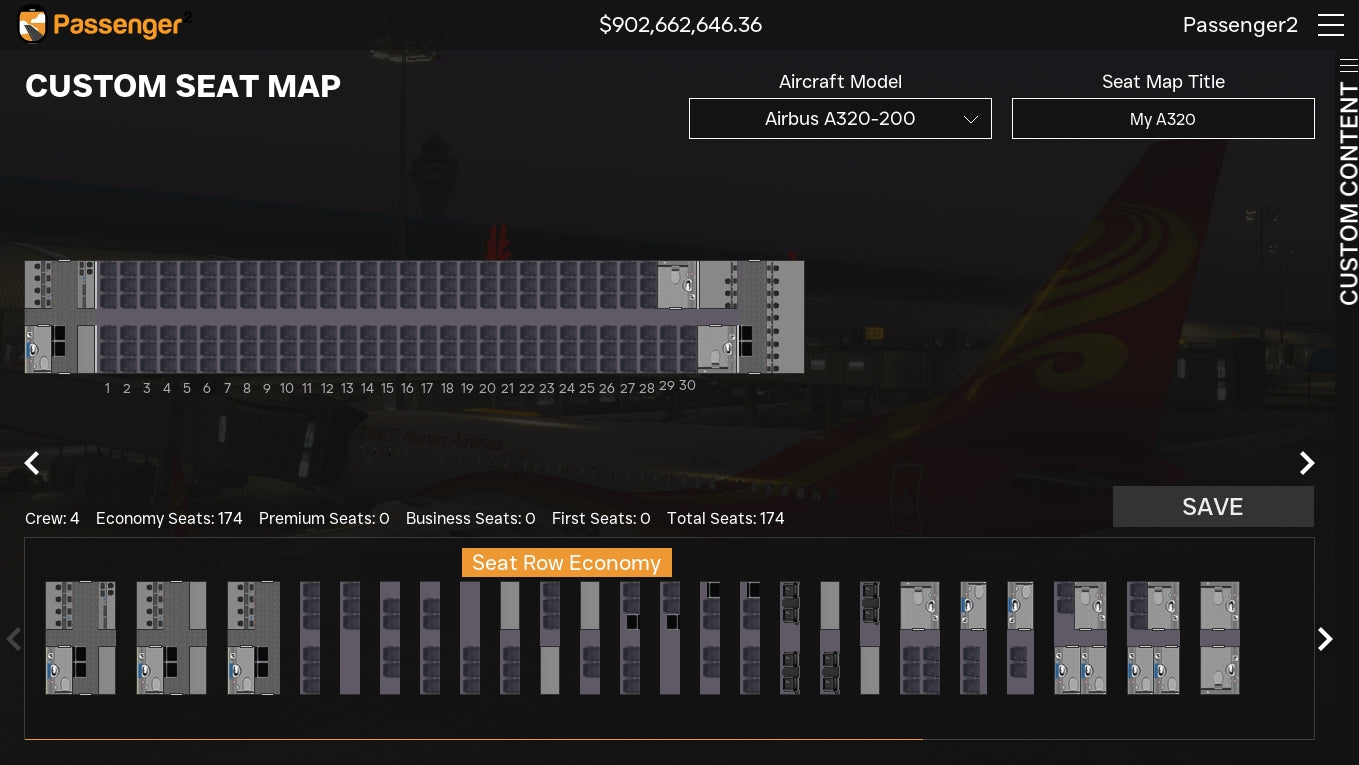Click the palette scroll progress bar
The image size is (1359, 765).
click(x=473, y=739)
